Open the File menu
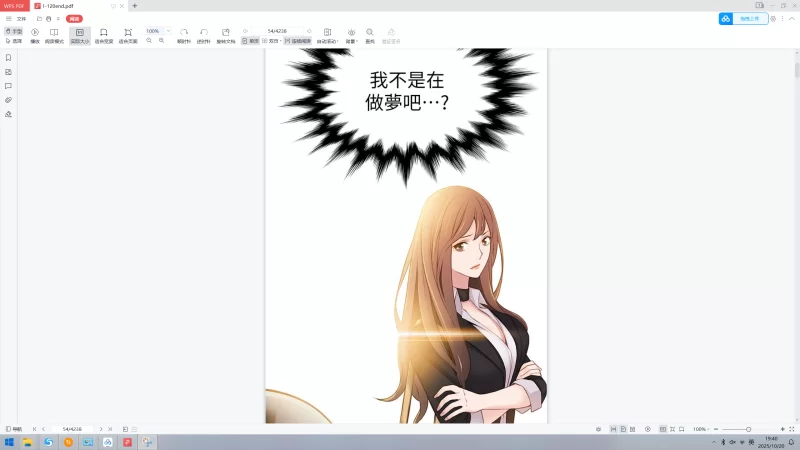The image size is (800, 450). pyautogui.click(x=21, y=19)
